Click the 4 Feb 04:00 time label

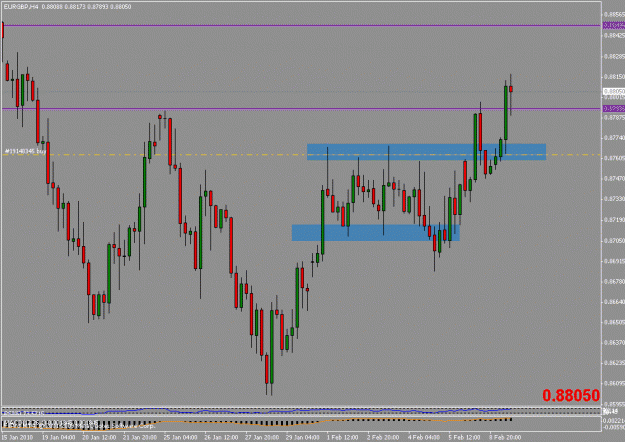[424, 437]
